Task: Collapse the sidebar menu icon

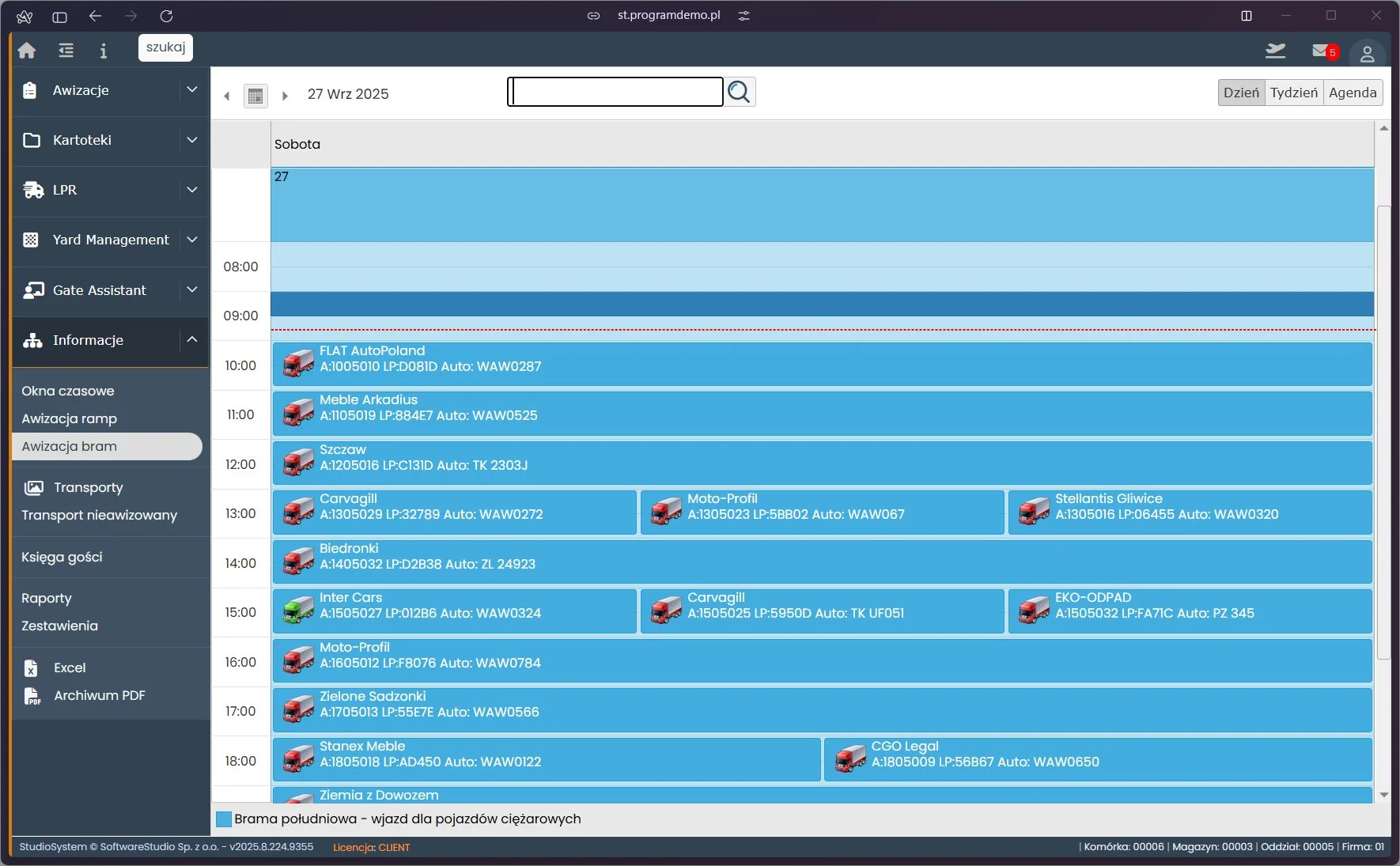Action: click(x=66, y=51)
